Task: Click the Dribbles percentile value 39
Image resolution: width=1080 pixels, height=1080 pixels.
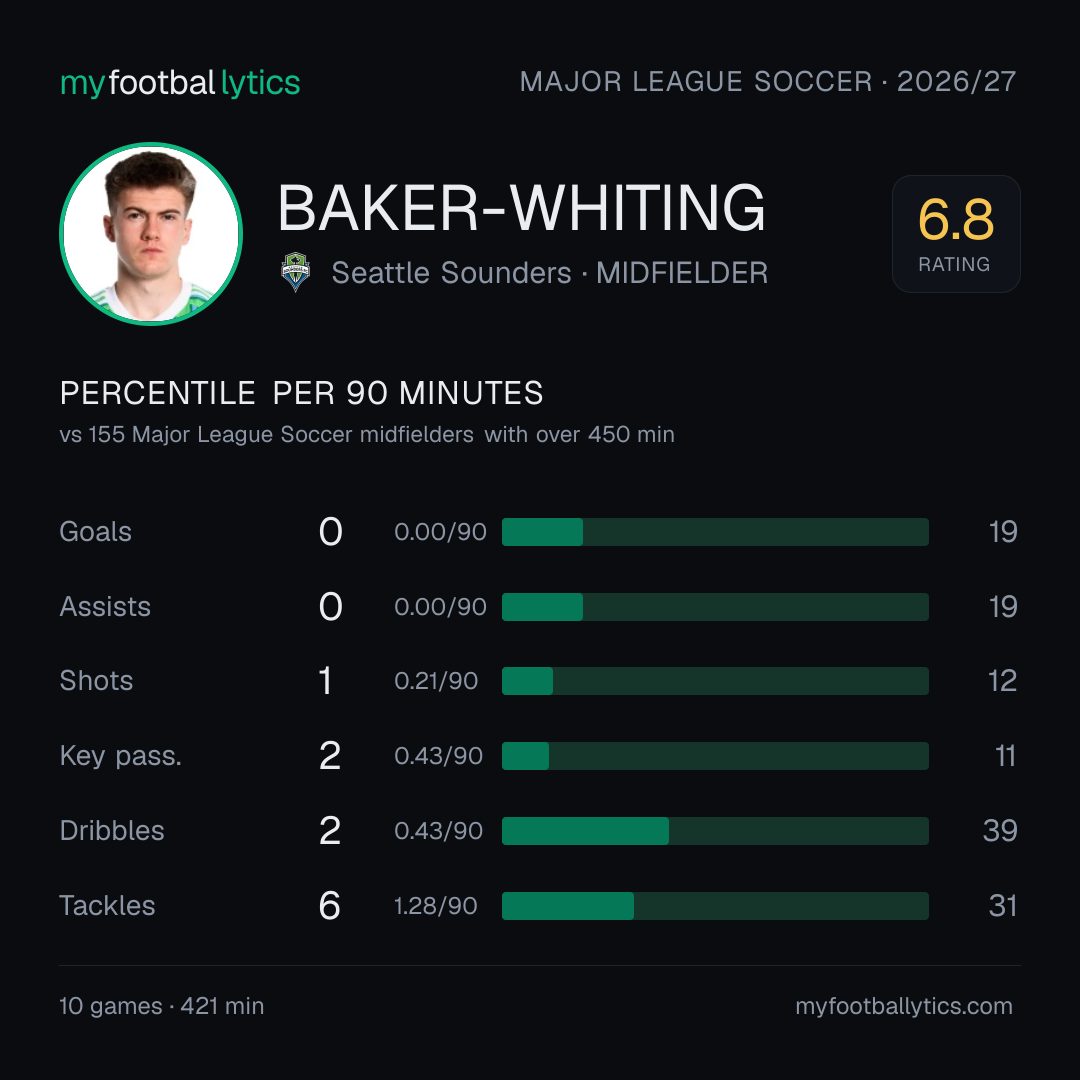Action: tap(1000, 831)
